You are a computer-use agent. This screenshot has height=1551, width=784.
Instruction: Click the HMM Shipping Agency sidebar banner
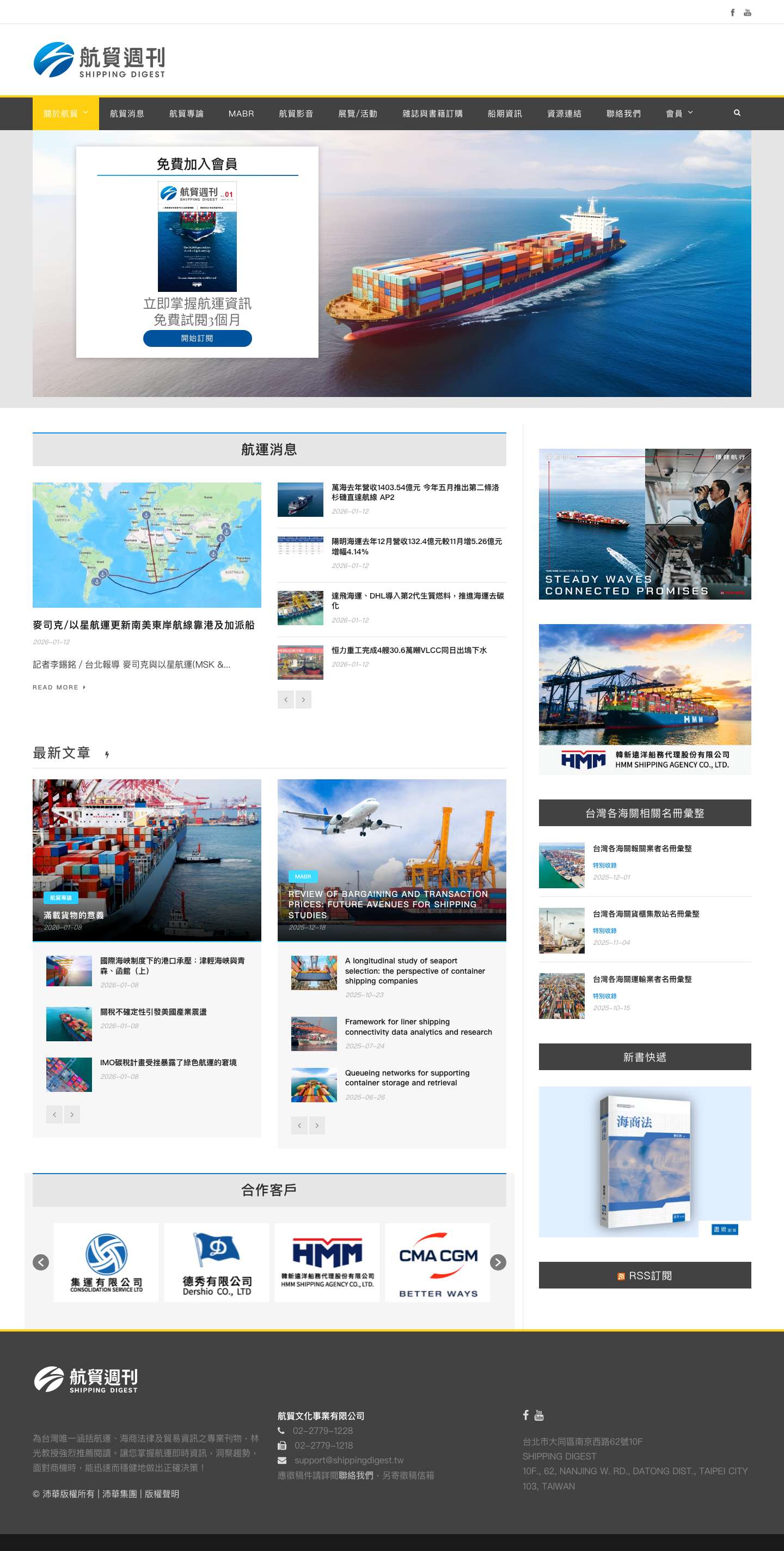(x=645, y=699)
